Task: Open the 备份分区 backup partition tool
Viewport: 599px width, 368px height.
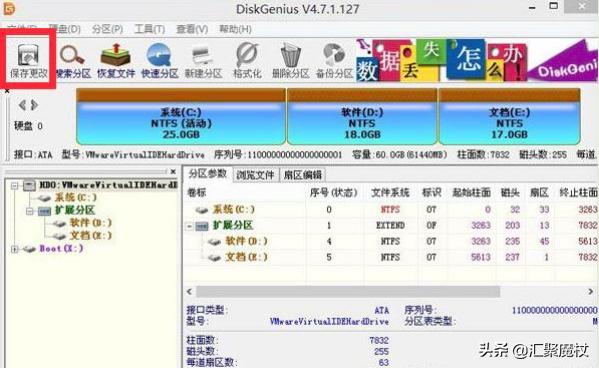Action: 334,60
